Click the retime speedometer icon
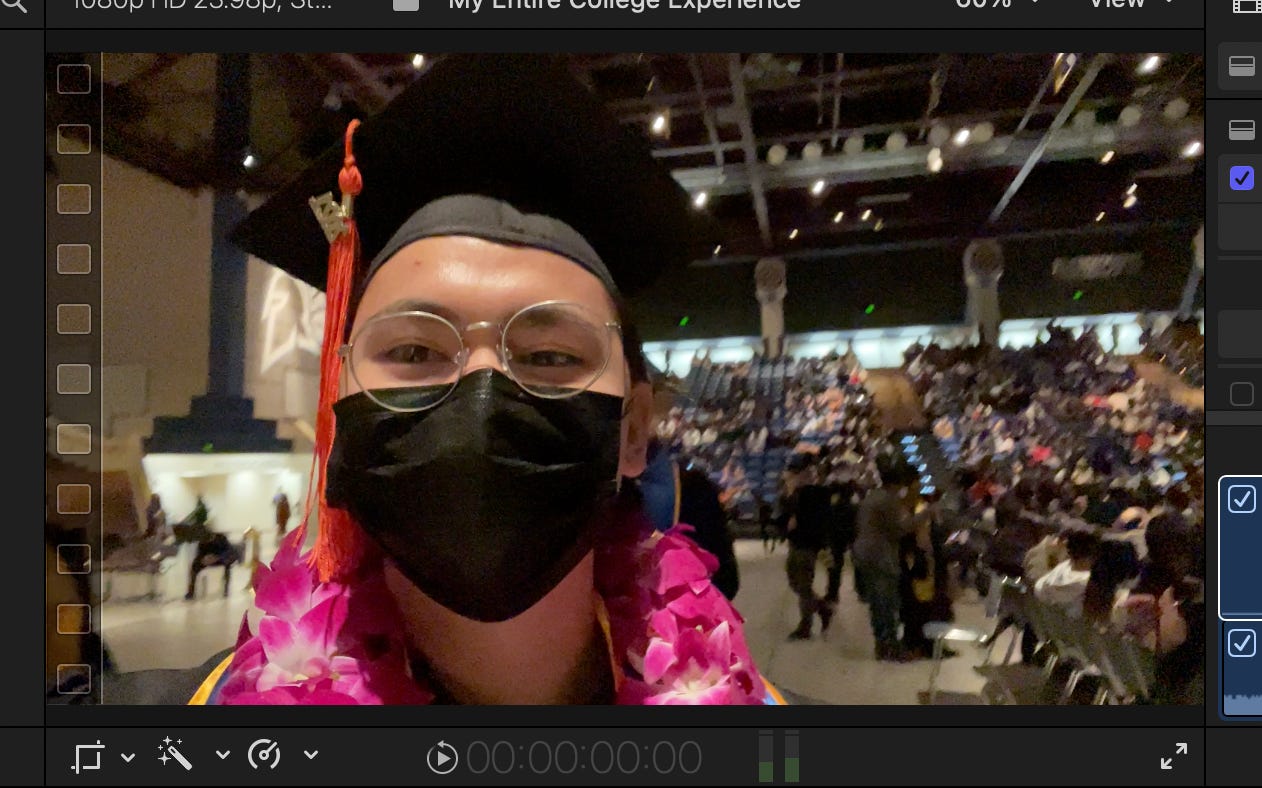Screen dimensions: 1262x788 tap(264, 755)
